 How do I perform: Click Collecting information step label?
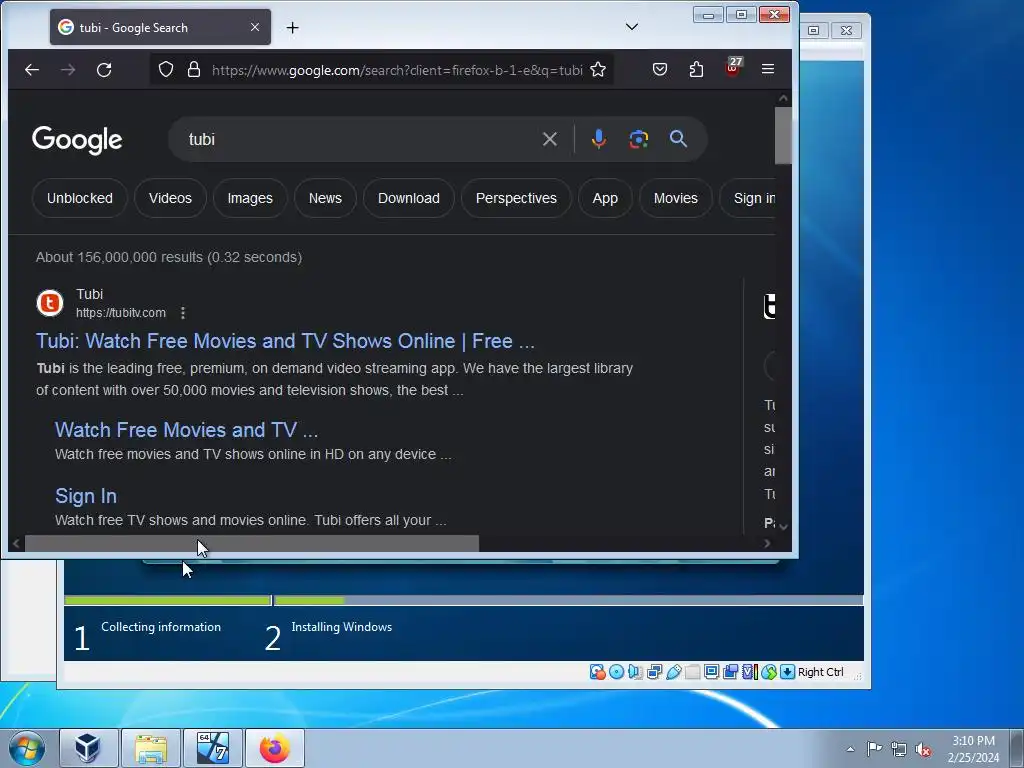click(161, 627)
